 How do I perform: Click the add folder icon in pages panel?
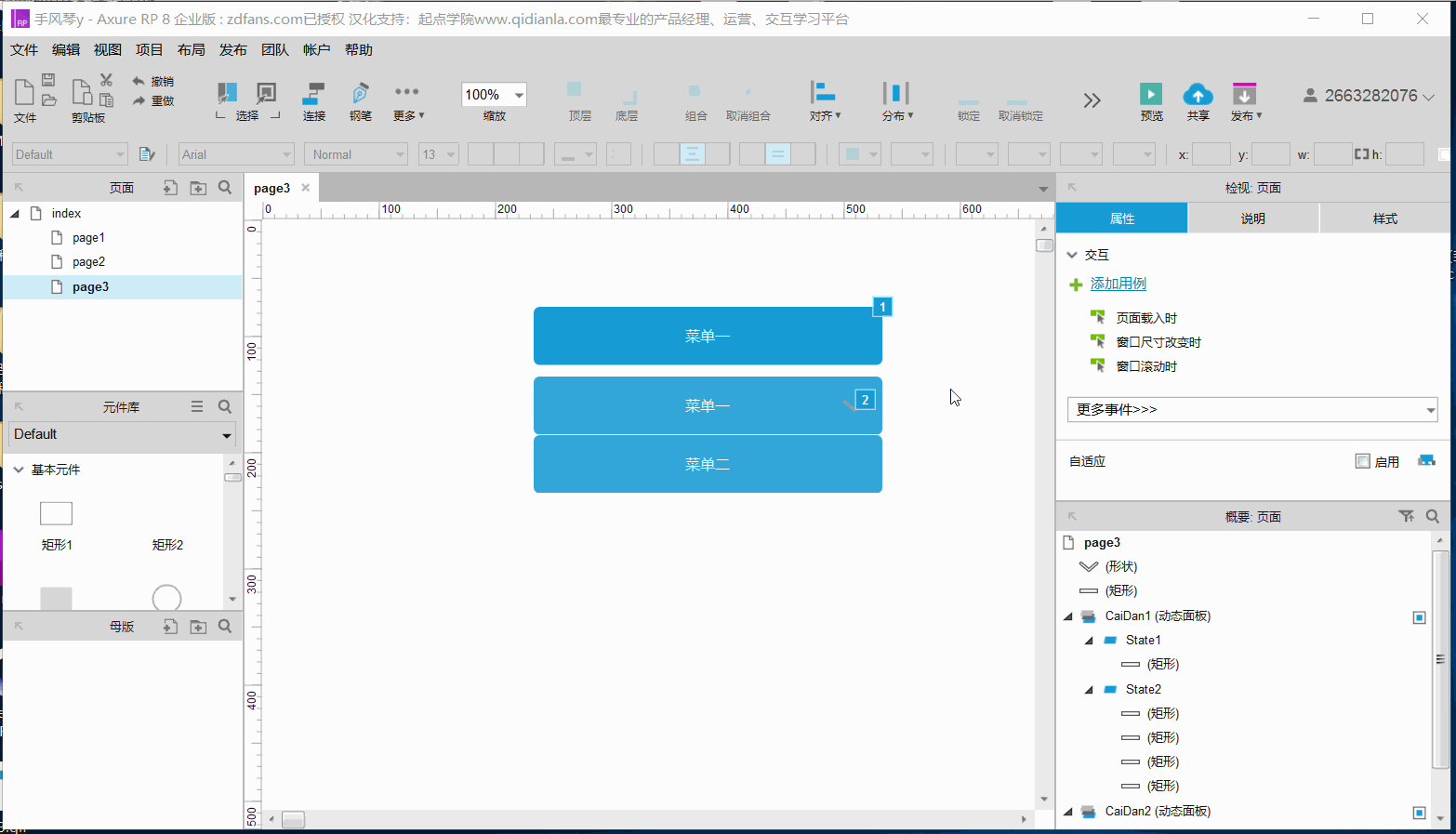198,188
